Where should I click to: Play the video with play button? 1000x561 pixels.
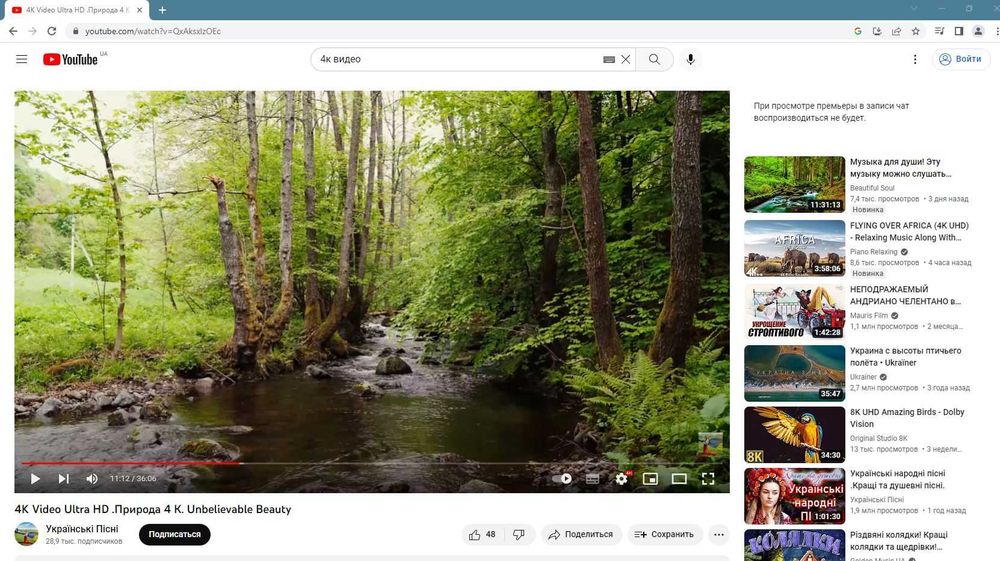tap(35, 478)
